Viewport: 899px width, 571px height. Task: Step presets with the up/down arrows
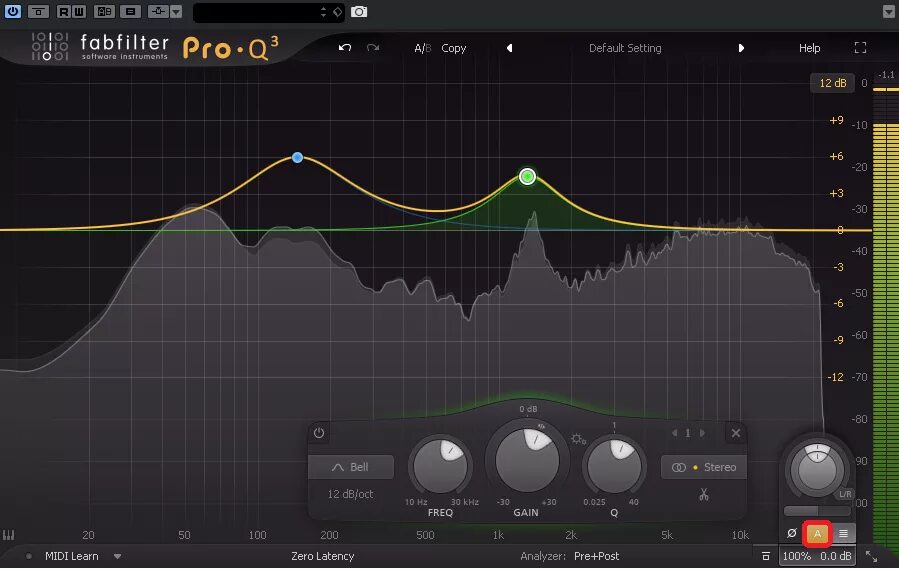323,11
